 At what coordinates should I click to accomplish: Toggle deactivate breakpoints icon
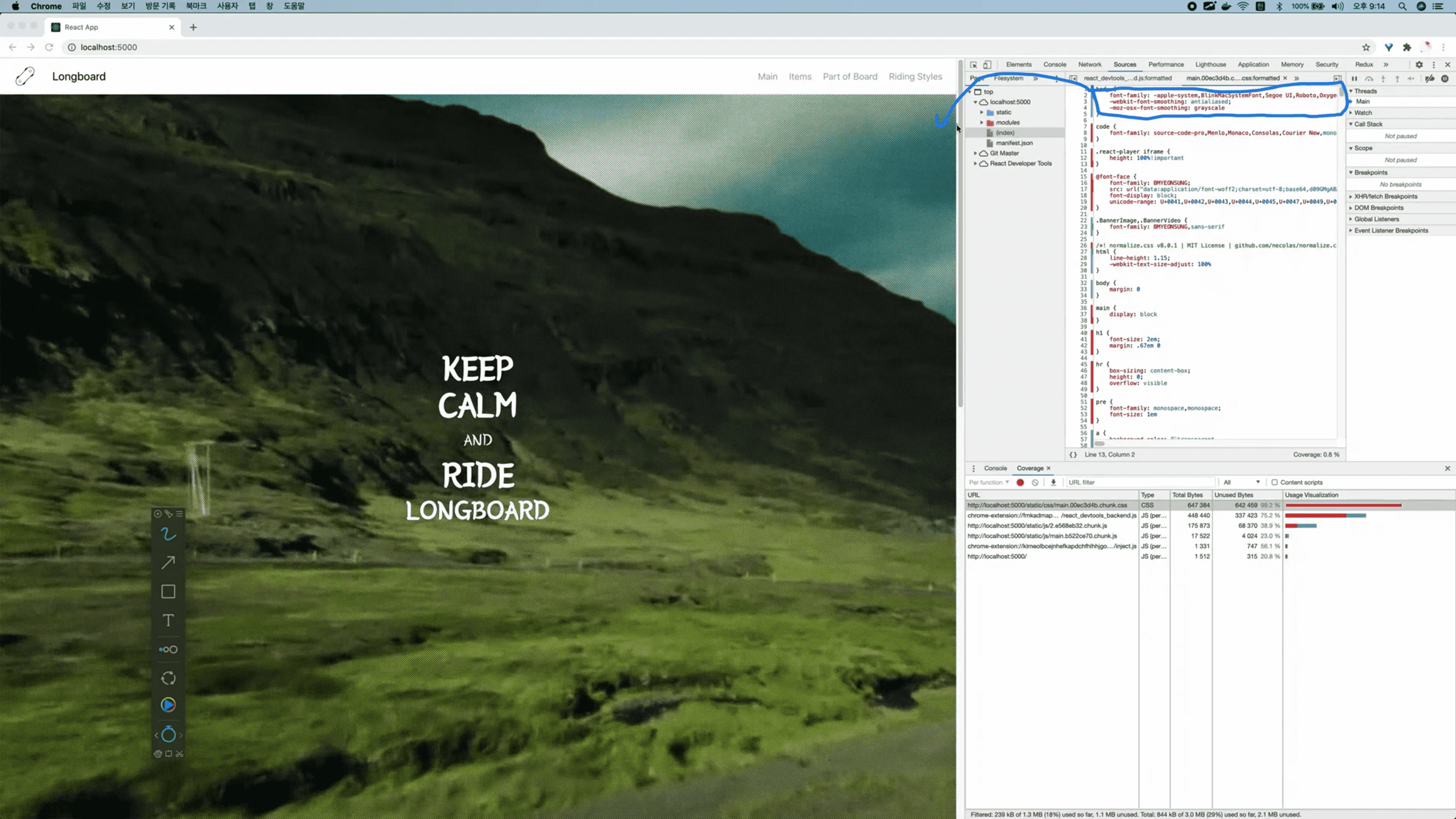point(1430,78)
